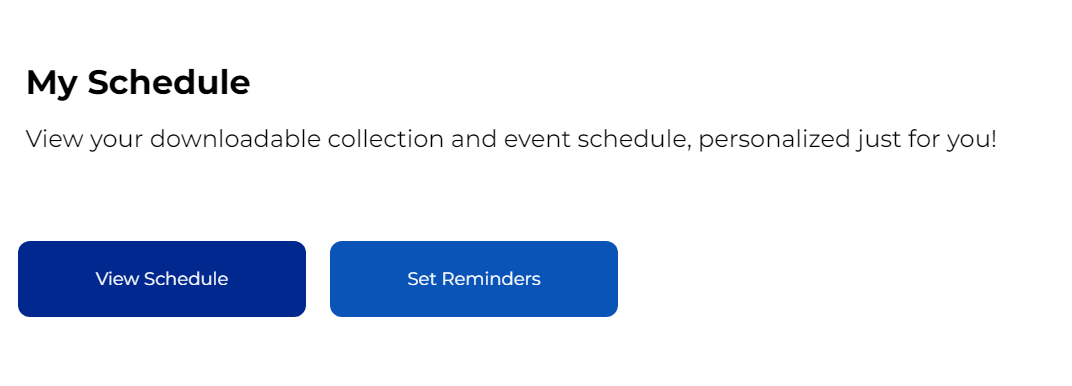This screenshot has width=1072, height=386.
Task: Activate the lighter blue Set Reminders button
Action: coord(474,279)
